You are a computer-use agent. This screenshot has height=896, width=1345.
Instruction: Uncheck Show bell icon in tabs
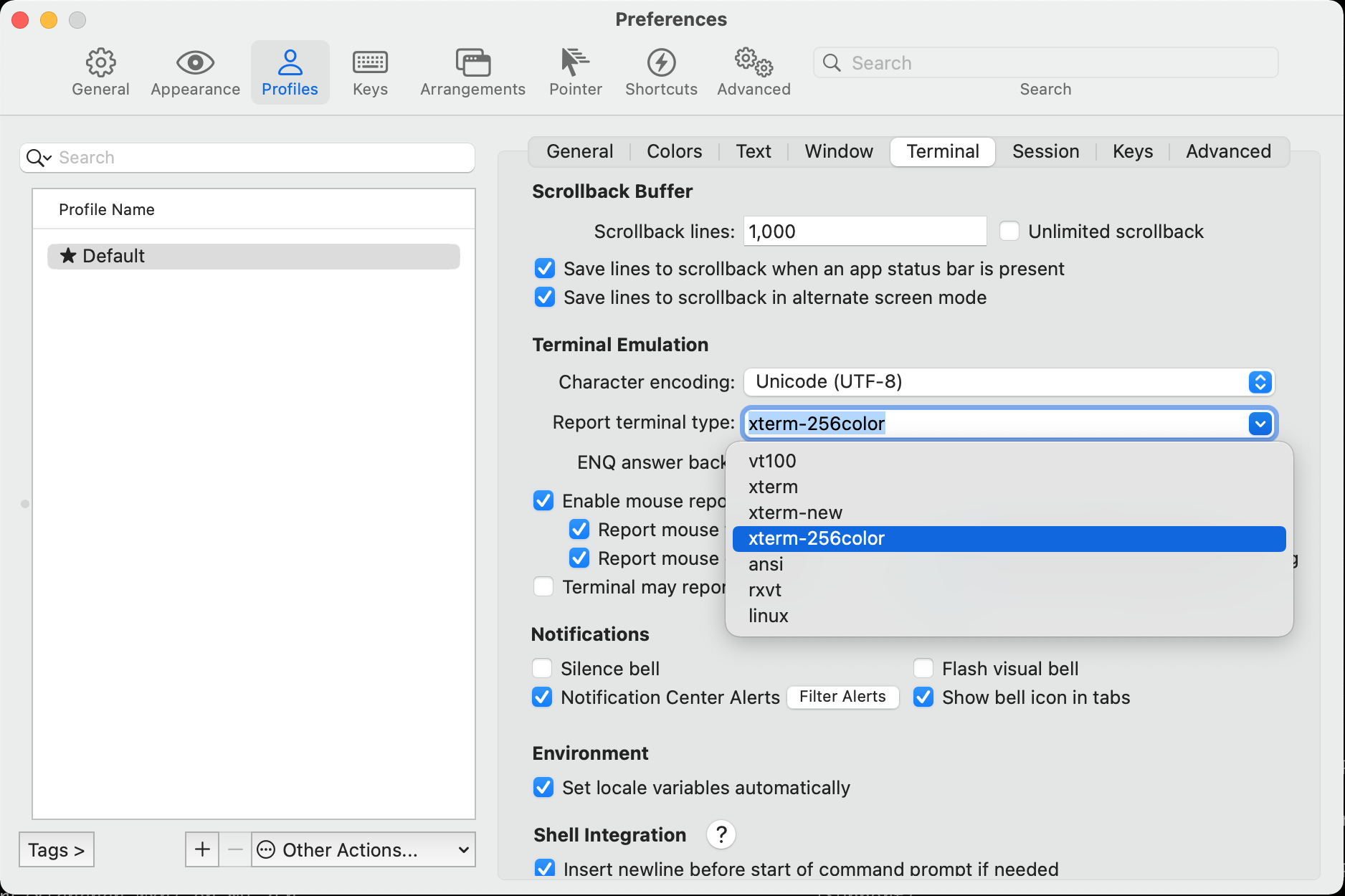click(923, 697)
